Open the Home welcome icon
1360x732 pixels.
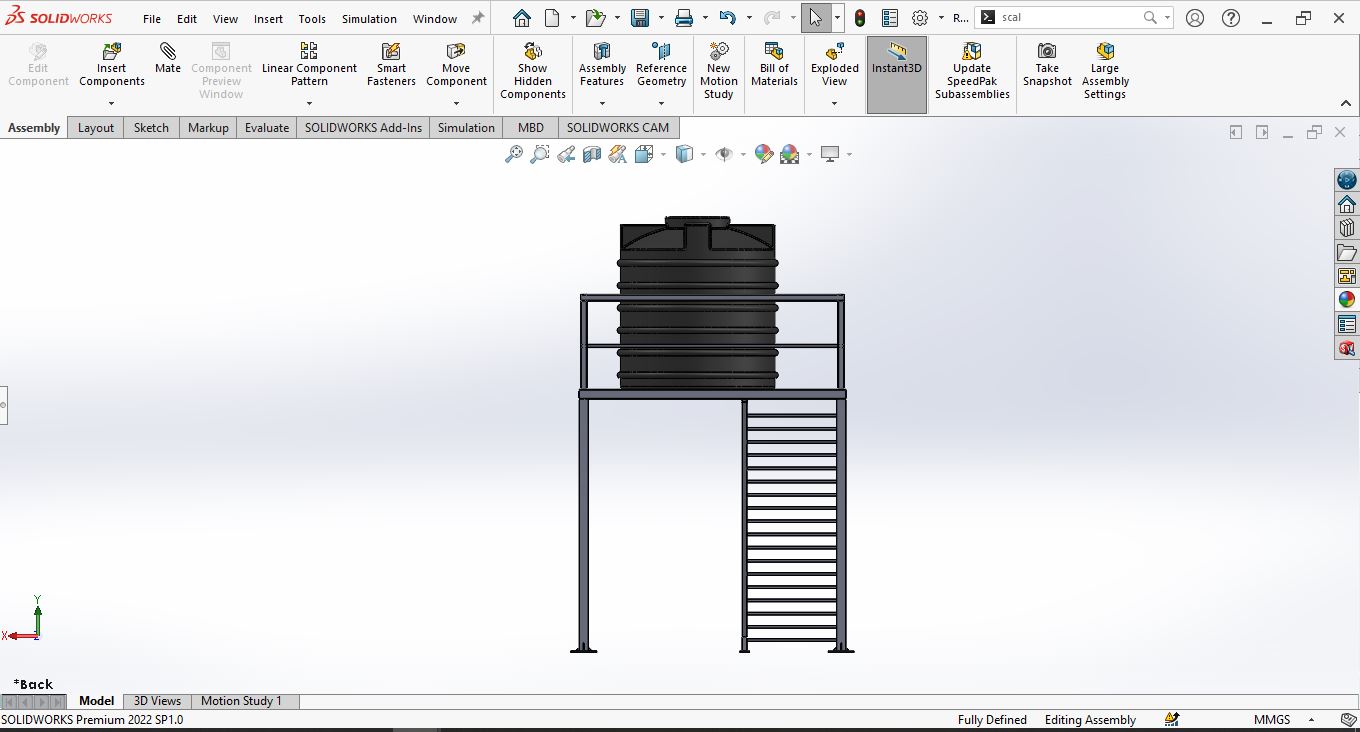522,18
